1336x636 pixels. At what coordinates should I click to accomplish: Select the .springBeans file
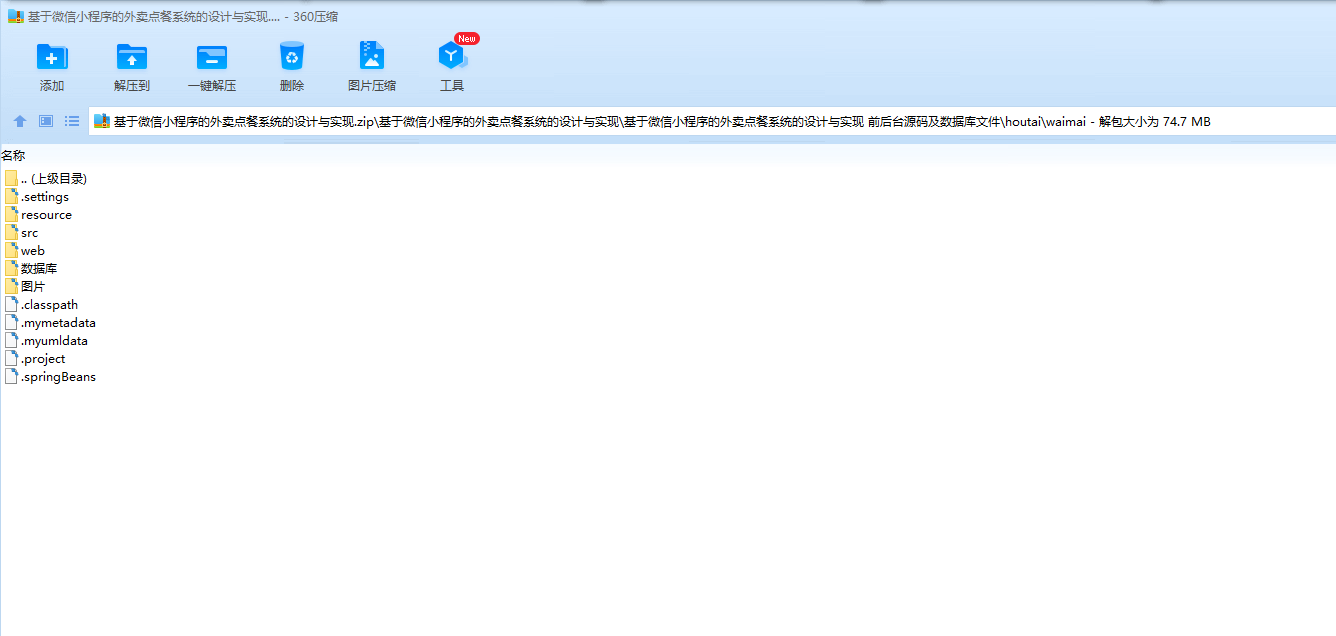[50, 376]
